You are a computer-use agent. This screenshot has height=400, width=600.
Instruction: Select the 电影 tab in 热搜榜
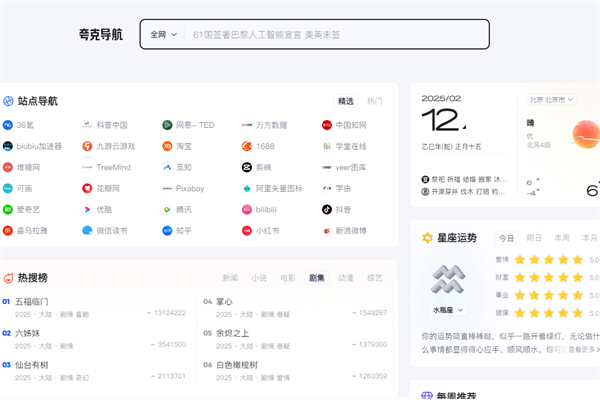(288, 277)
